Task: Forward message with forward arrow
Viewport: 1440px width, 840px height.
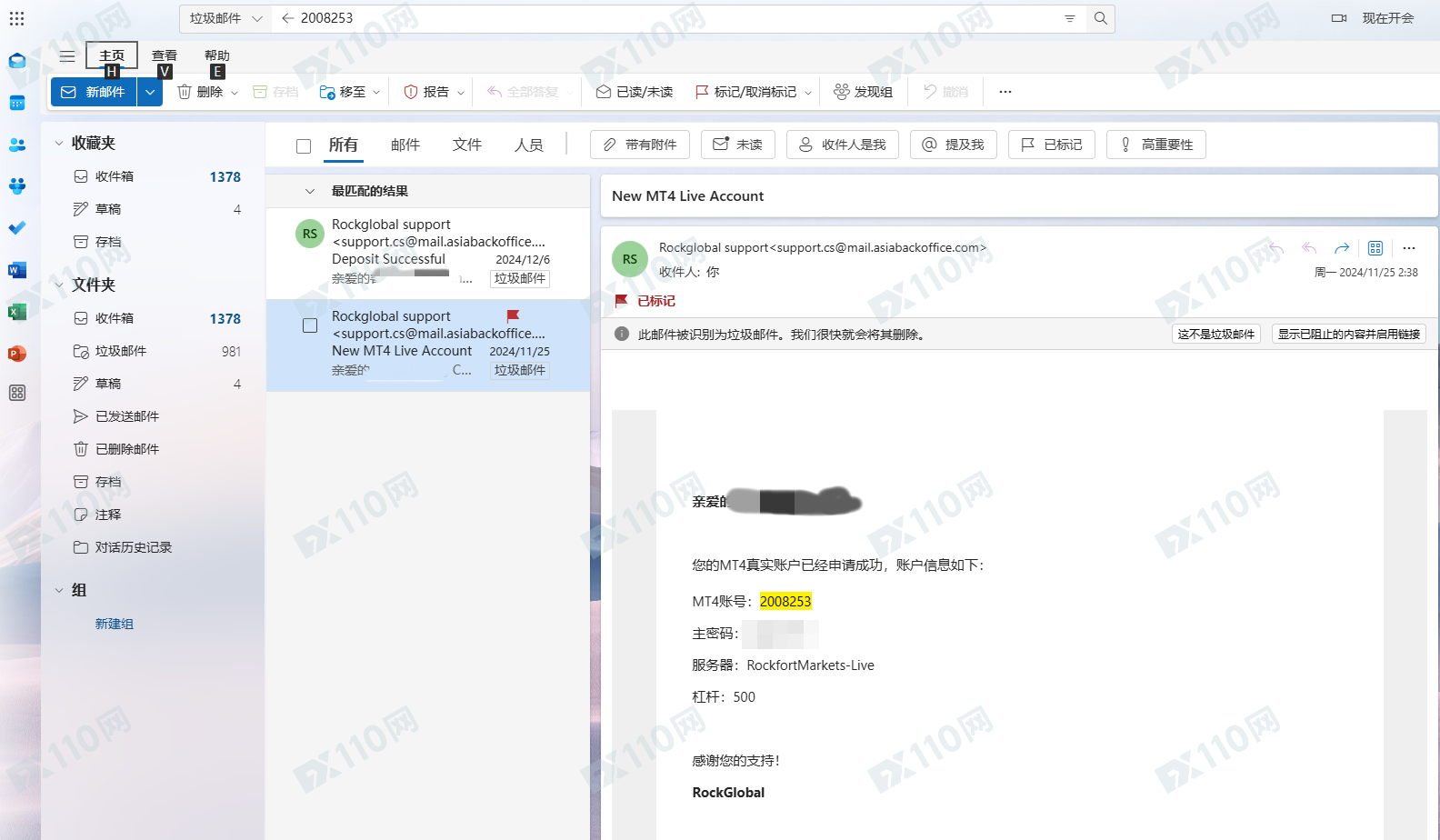Action: pyautogui.click(x=1342, y=248)
